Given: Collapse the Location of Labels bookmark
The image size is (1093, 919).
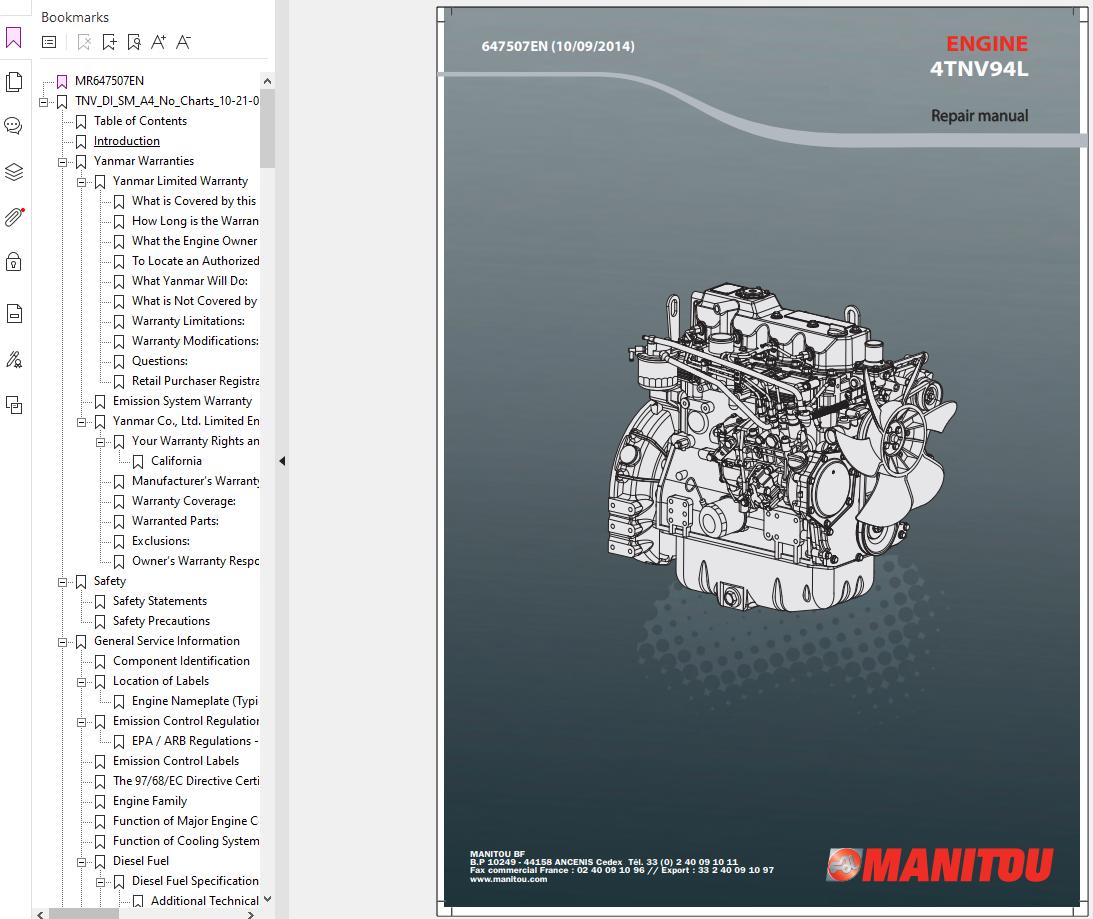Looking at the screenshot, I should (81, 682).
